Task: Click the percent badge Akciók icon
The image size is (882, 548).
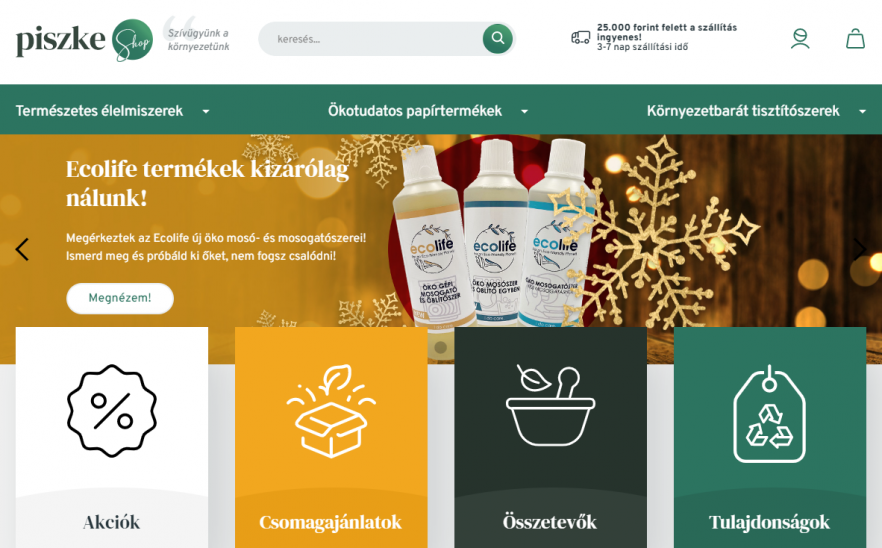Action: click(111, 410)
